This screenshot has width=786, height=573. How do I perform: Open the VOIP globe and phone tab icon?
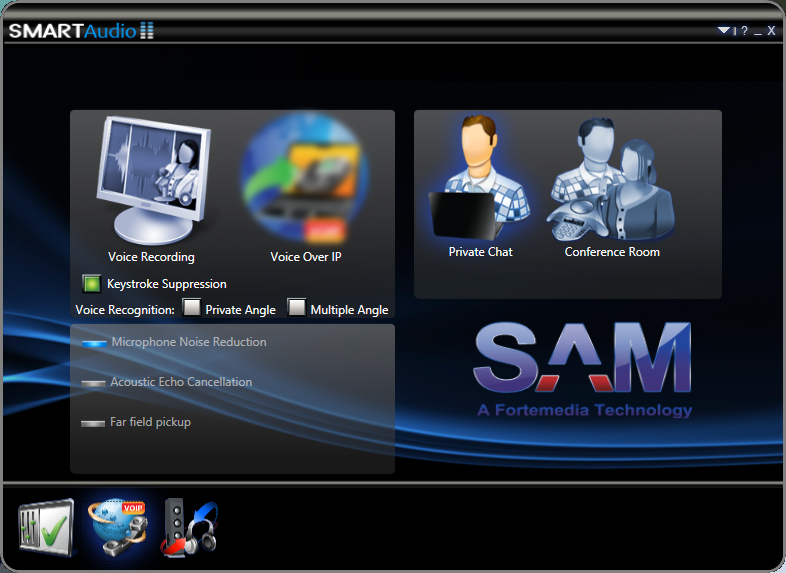(x=118, y=527)
